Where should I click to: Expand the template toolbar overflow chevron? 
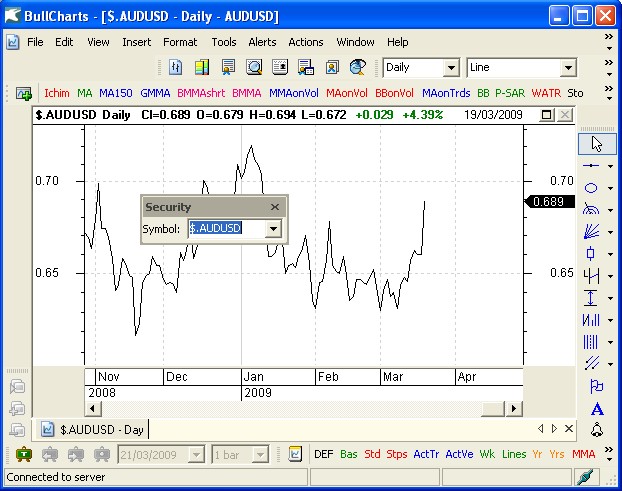pos(609,455)
